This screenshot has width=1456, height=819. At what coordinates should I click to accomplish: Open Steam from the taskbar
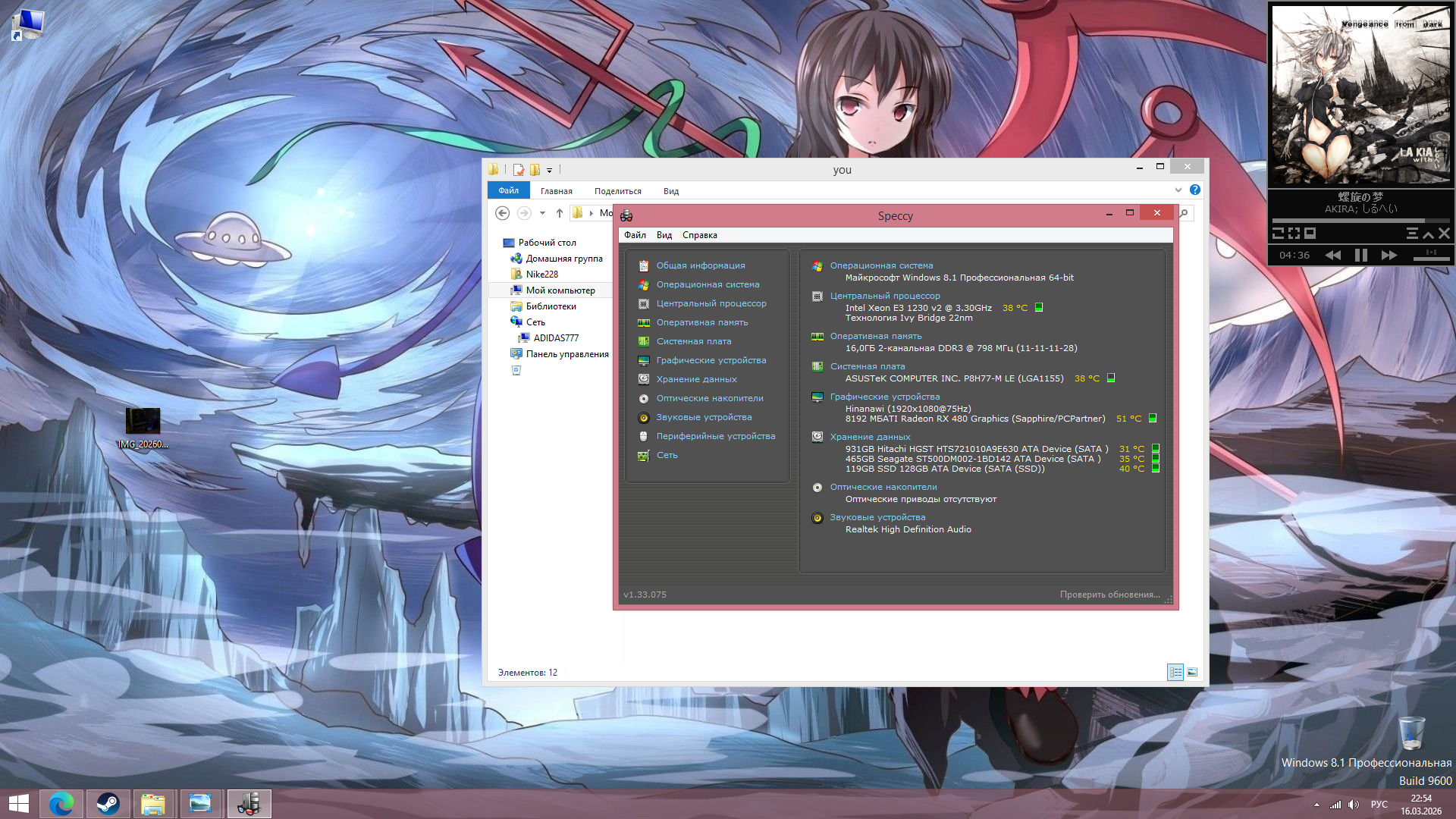coord(108,803)
